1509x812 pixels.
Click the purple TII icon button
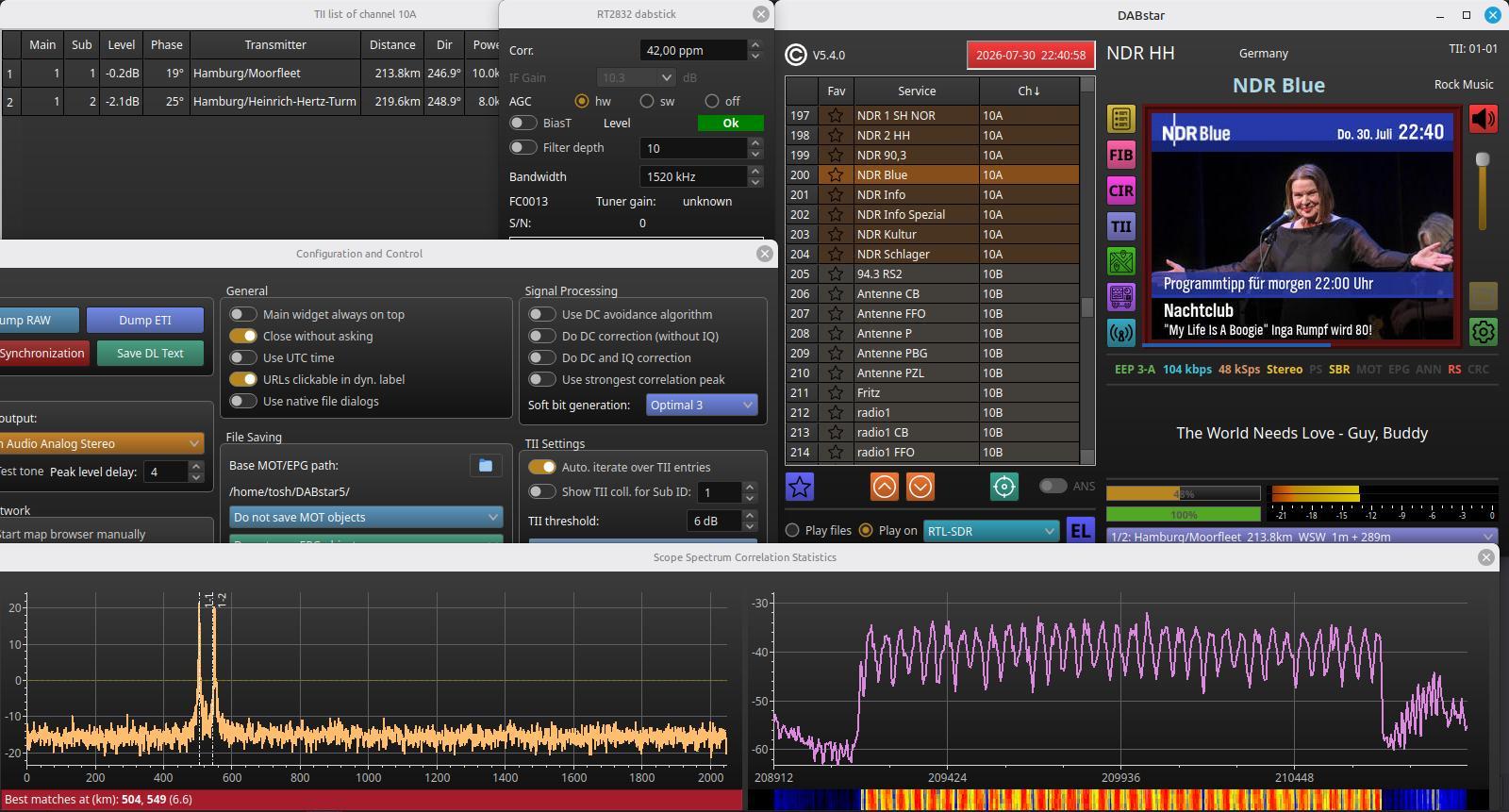tap(1121, 226)
